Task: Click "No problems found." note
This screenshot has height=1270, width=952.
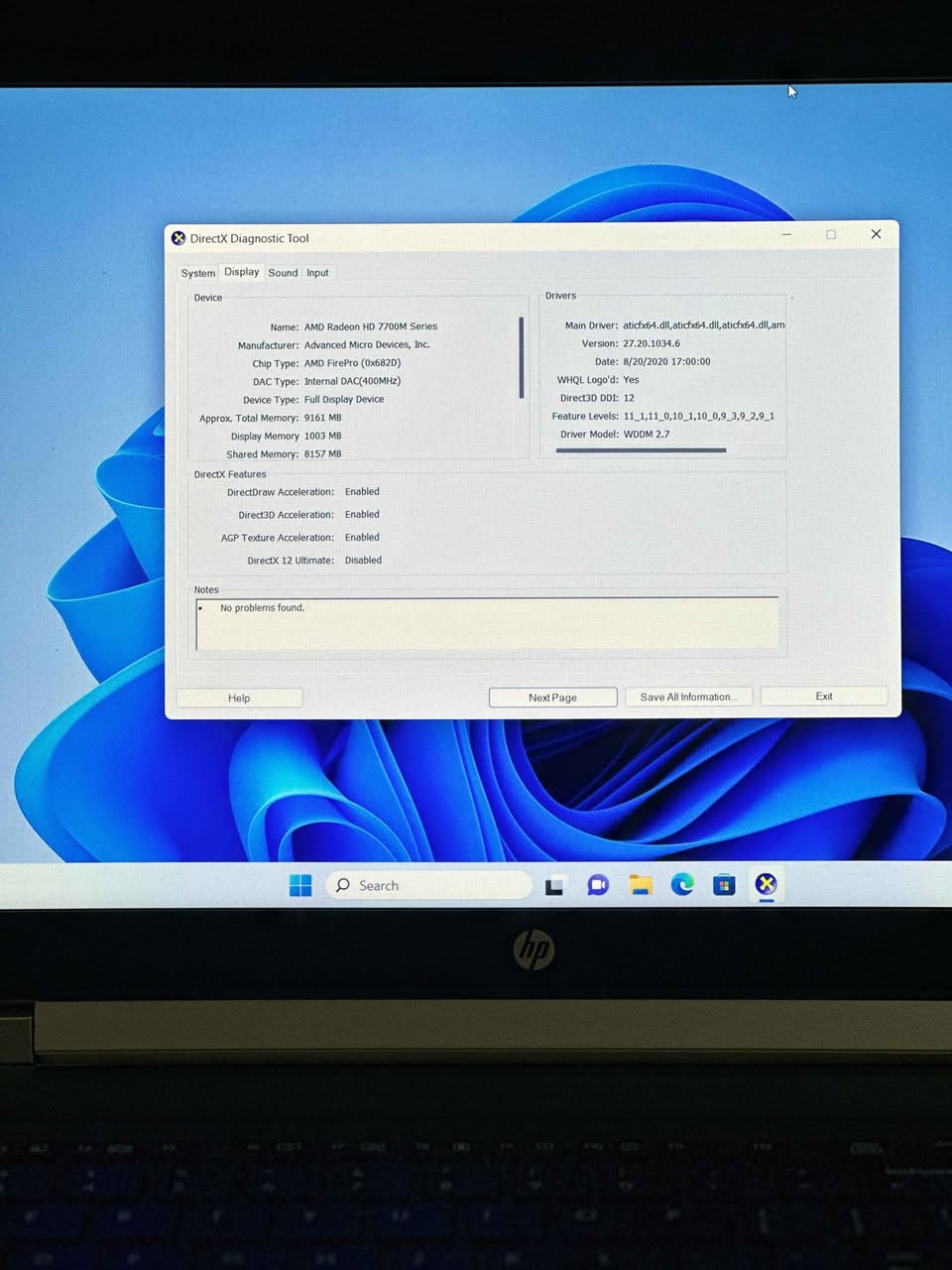Action: click(x=262, y=607)
